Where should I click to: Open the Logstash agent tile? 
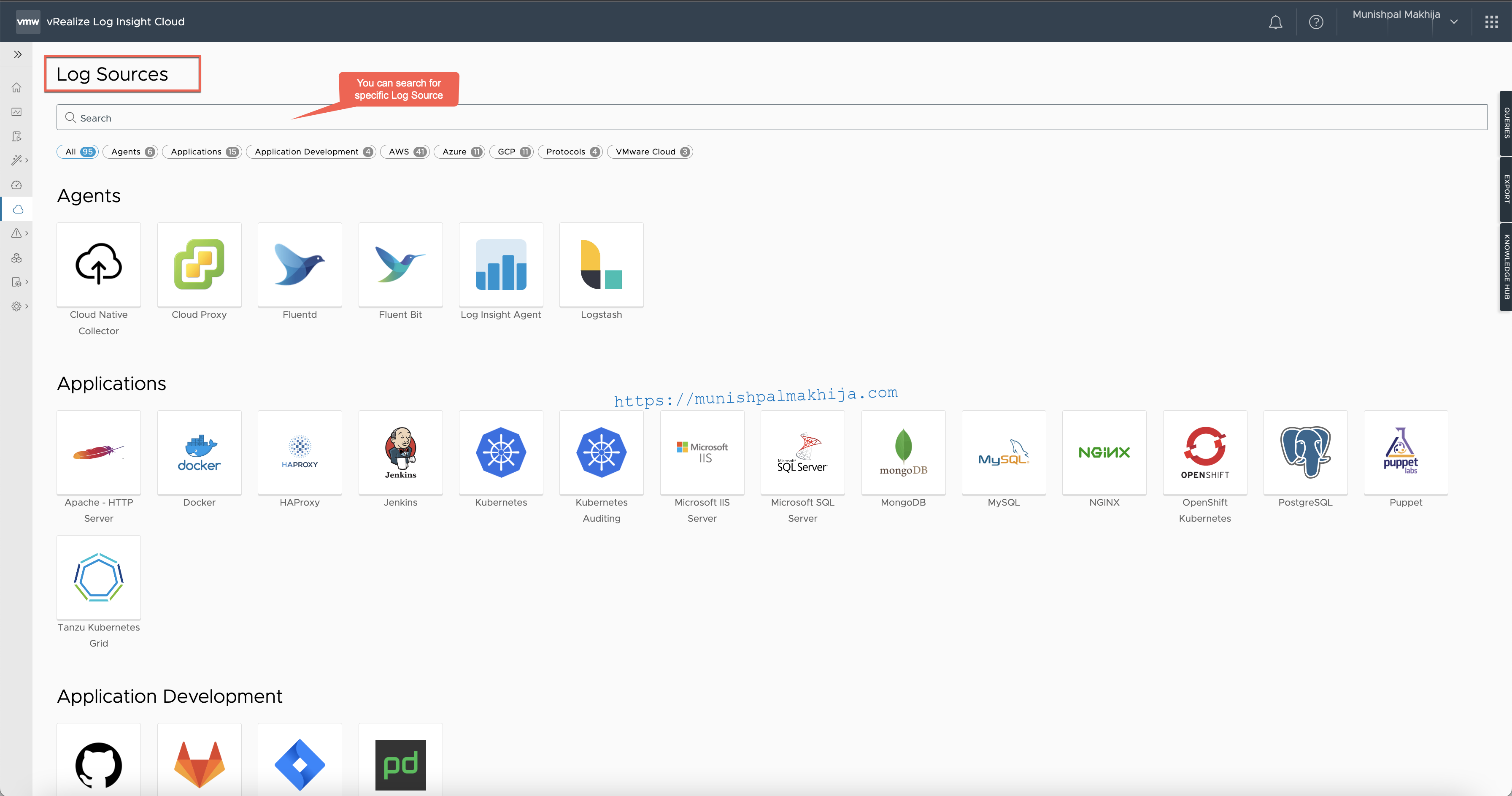[x=601, y=265]
